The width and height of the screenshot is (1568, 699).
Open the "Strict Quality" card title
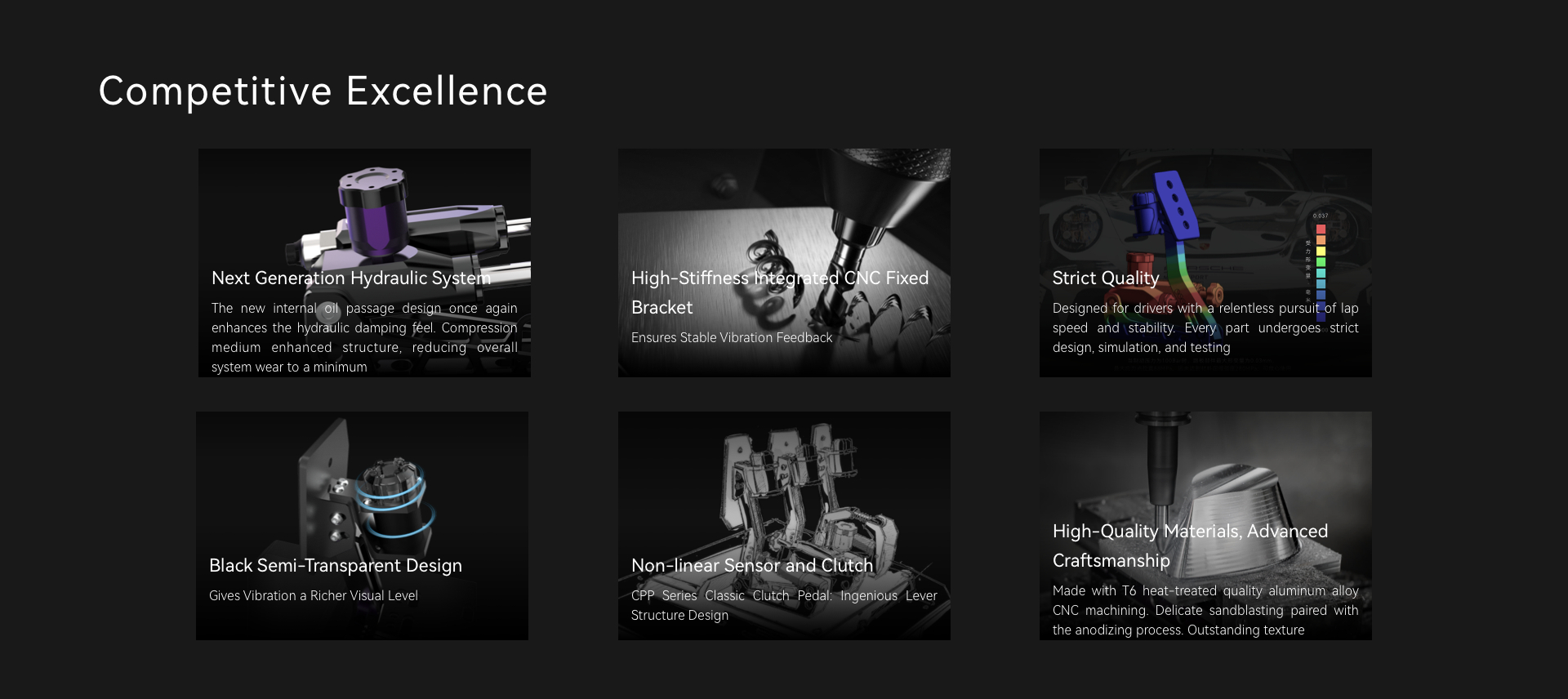1105,278
